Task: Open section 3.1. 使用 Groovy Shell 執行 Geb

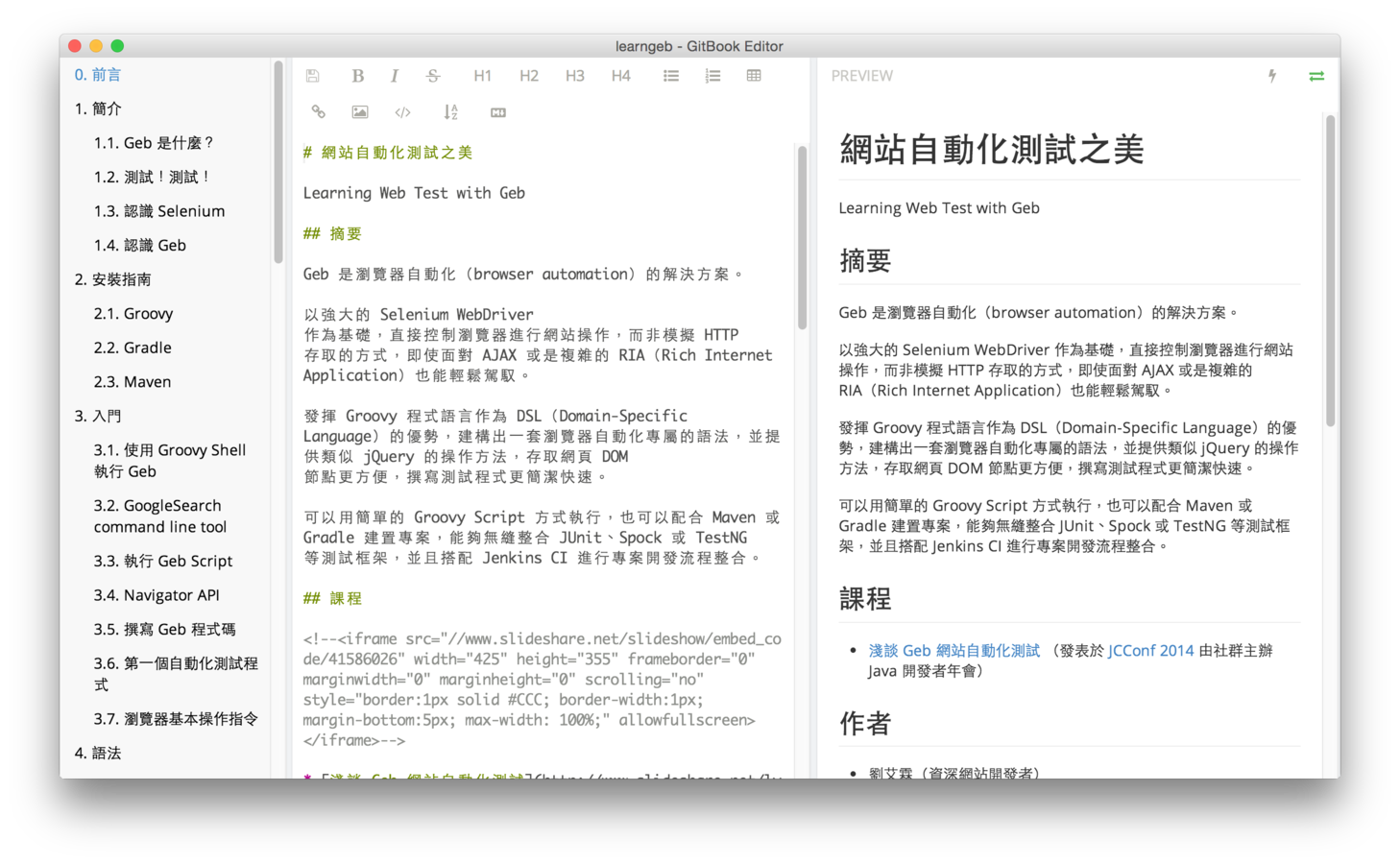Action: coord(170,461)
